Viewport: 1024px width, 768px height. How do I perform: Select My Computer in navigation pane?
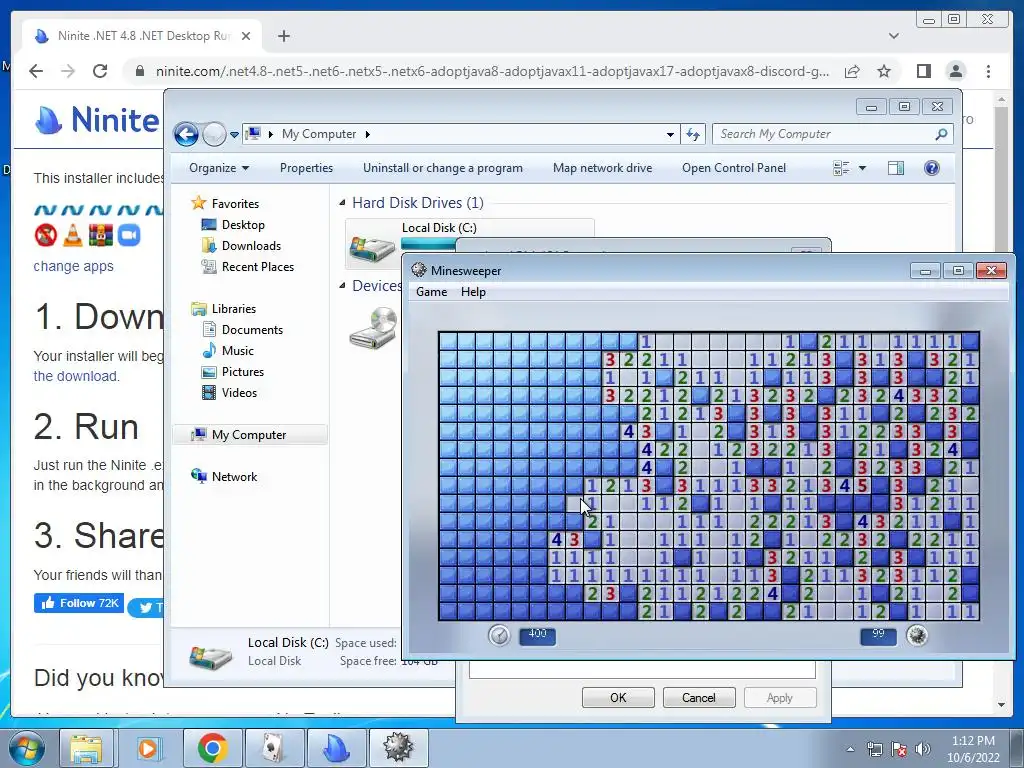point(249,435)
